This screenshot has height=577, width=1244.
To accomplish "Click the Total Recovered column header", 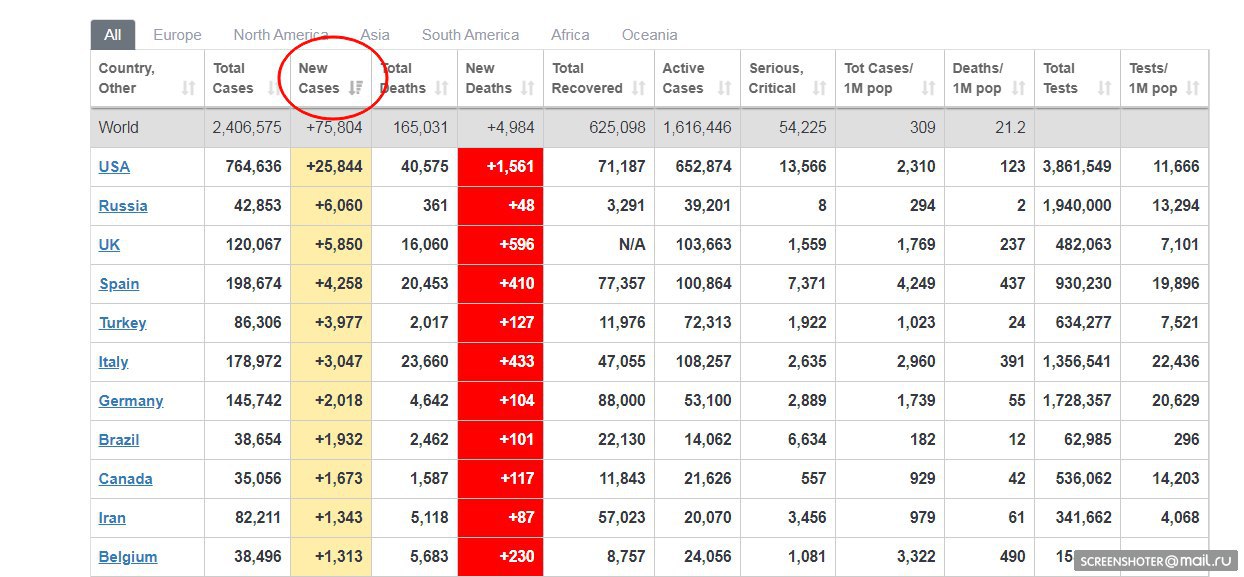I will (x=600, y=78).
